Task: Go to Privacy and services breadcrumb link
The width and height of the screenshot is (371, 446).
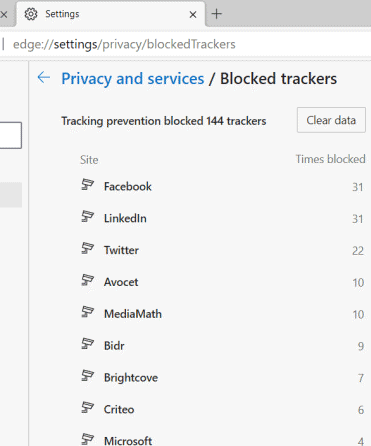Action: click(x=133, y=79)
